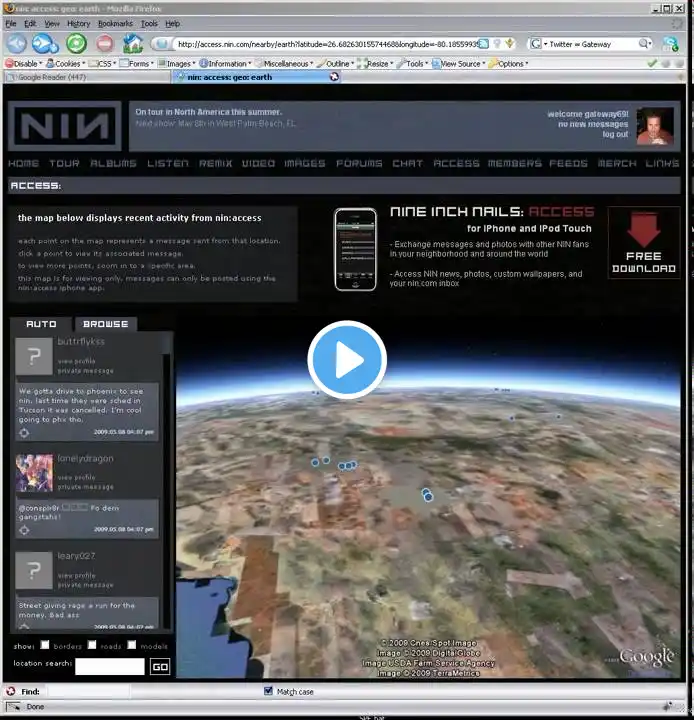694x720 pixels.
Task: Open the CSS dropdown in developer toolbar
Action: click(102, 63)
